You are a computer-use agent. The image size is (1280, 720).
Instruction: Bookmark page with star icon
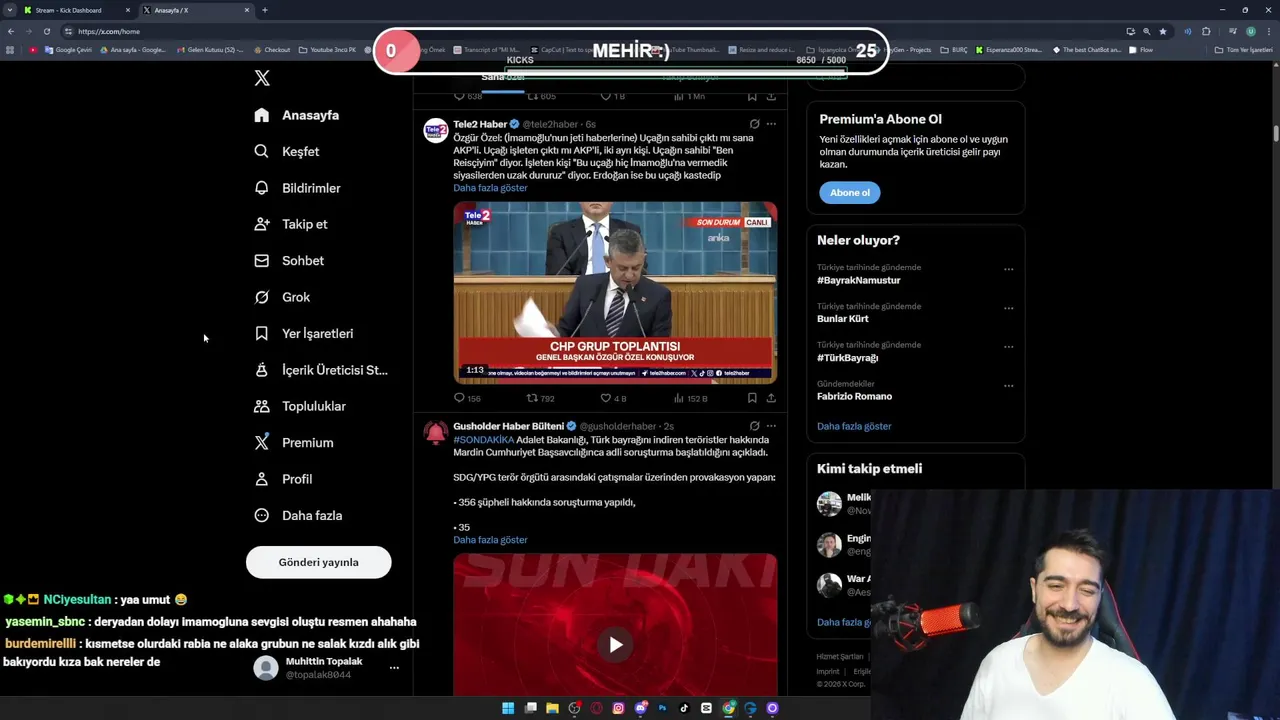1162,31
